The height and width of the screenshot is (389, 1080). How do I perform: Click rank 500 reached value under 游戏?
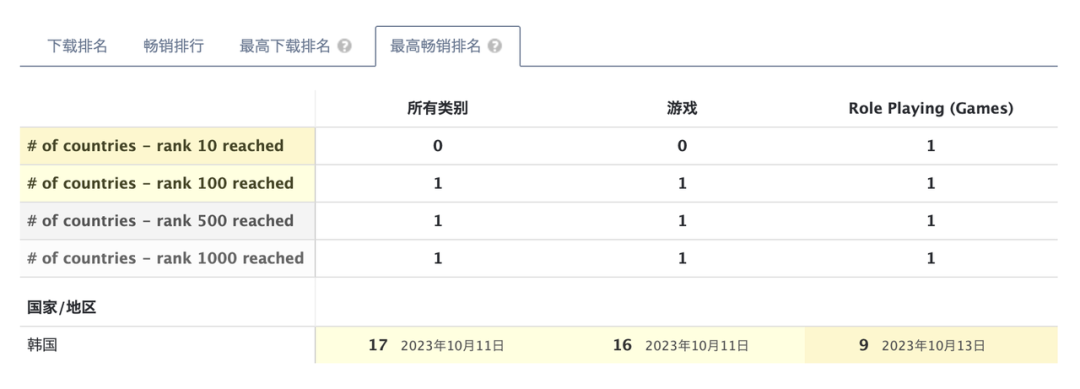click(x=682, y=221)
